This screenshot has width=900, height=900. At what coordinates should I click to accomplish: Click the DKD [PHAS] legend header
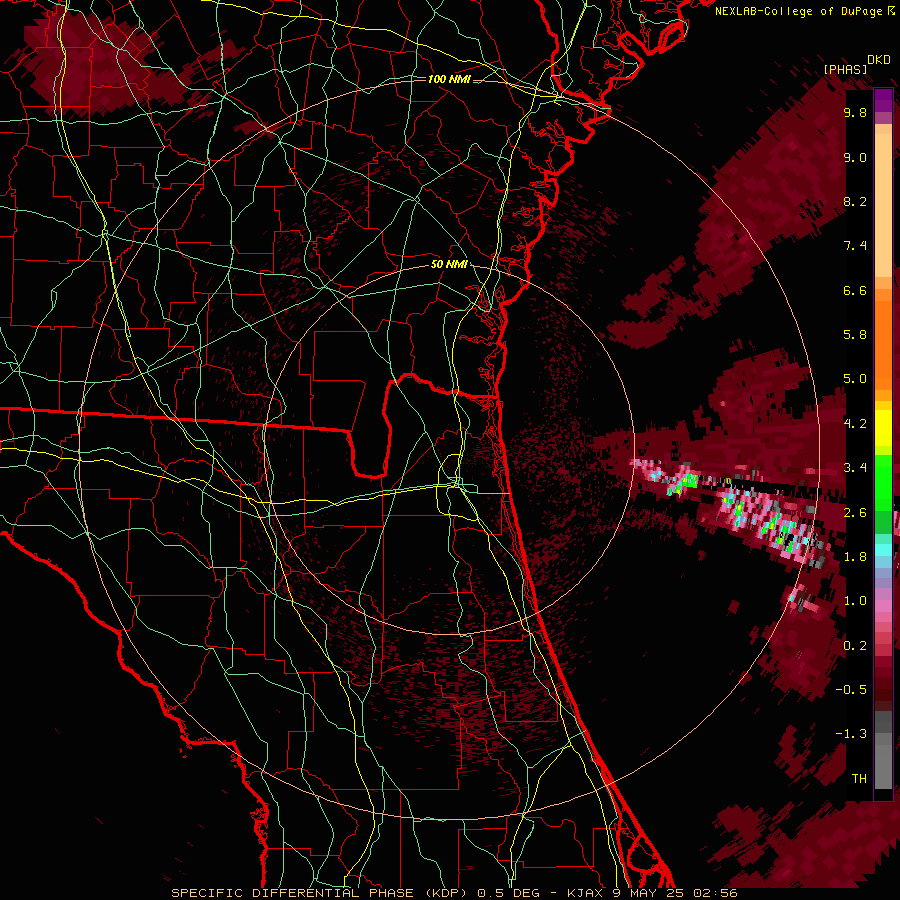click(857, 64)
